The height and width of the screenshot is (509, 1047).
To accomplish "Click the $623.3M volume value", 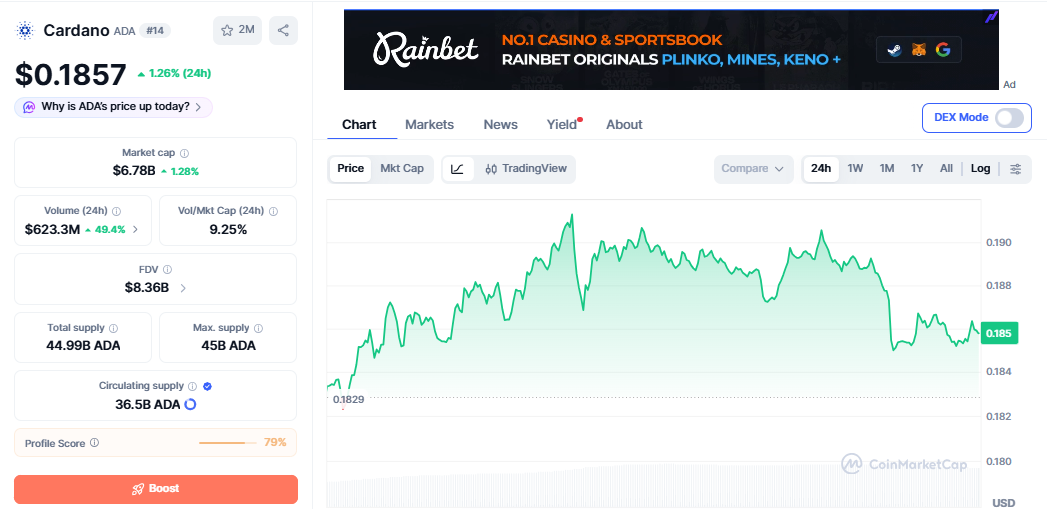I will click(52, 230).
